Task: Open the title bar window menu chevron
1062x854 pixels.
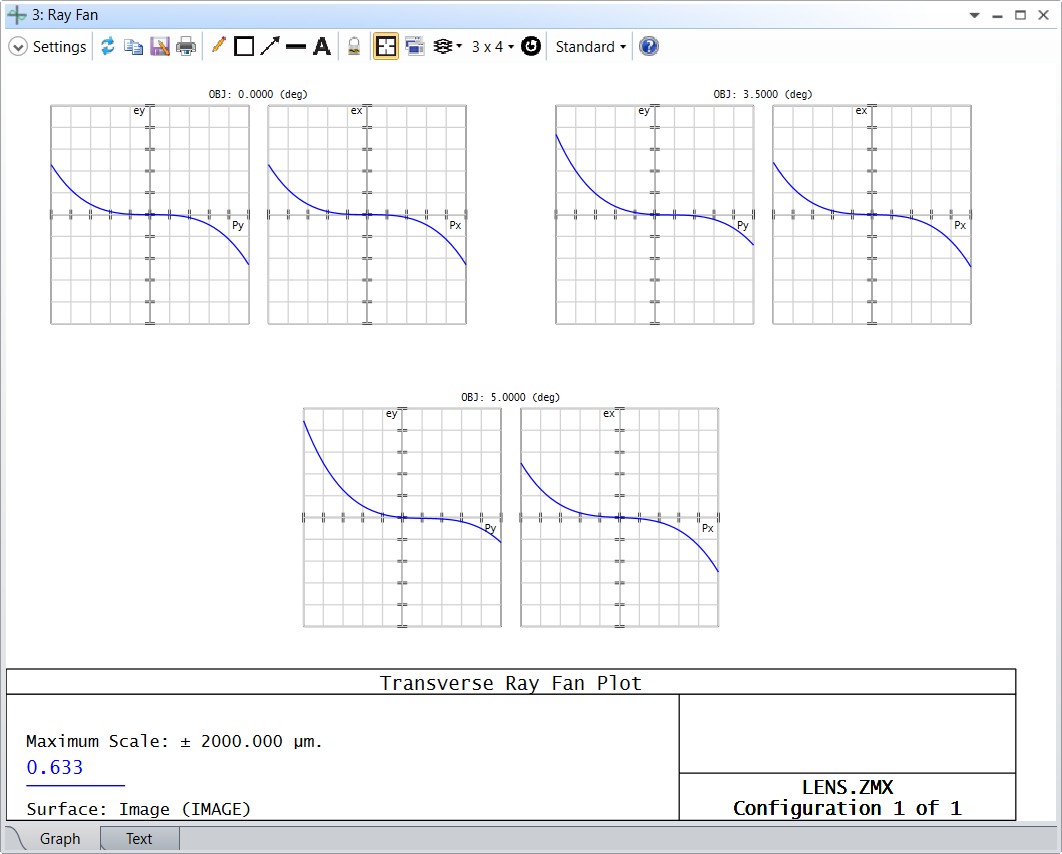Action: pos(973,14)
